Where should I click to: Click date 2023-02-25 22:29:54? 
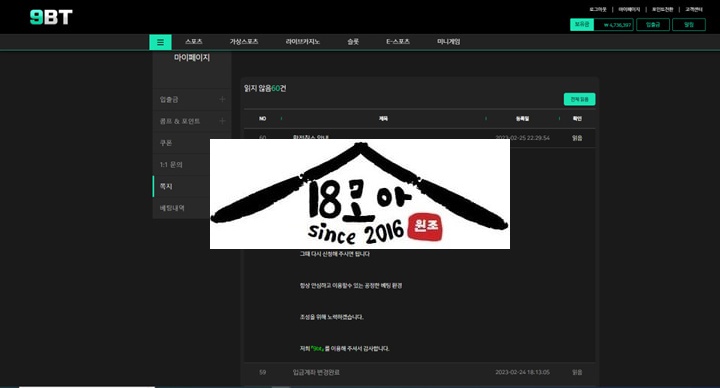(523, 138)
